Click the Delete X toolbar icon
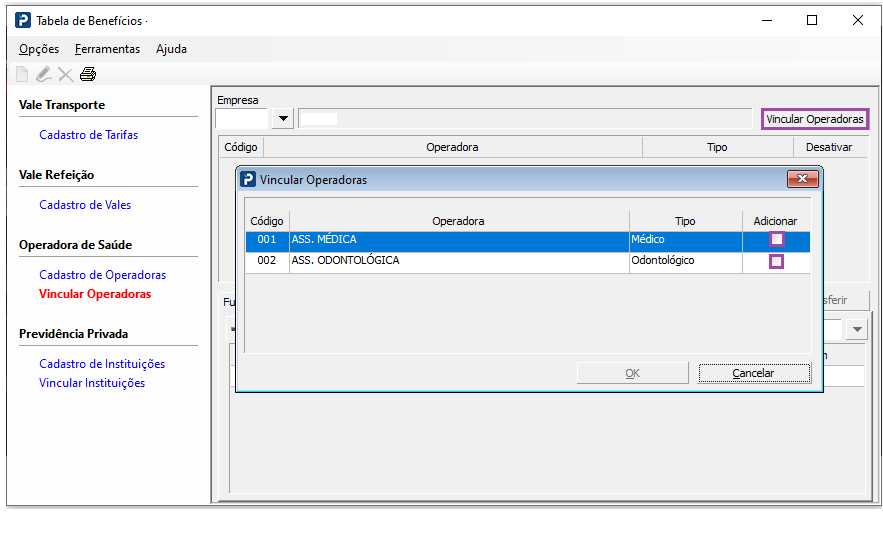The image size is (883, 536). [x=66, y=74]
